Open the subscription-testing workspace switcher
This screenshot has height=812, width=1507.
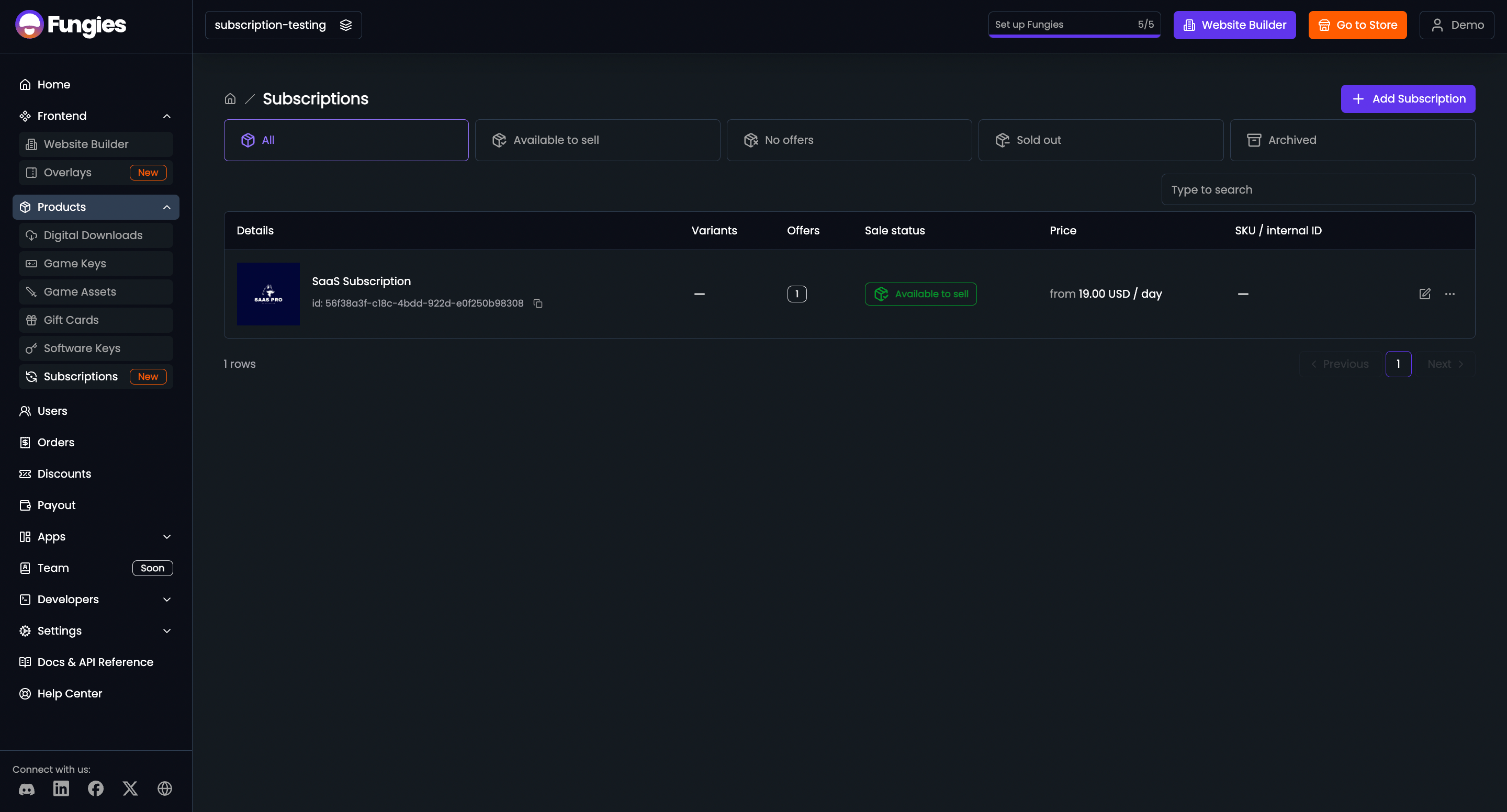[283, 25]
